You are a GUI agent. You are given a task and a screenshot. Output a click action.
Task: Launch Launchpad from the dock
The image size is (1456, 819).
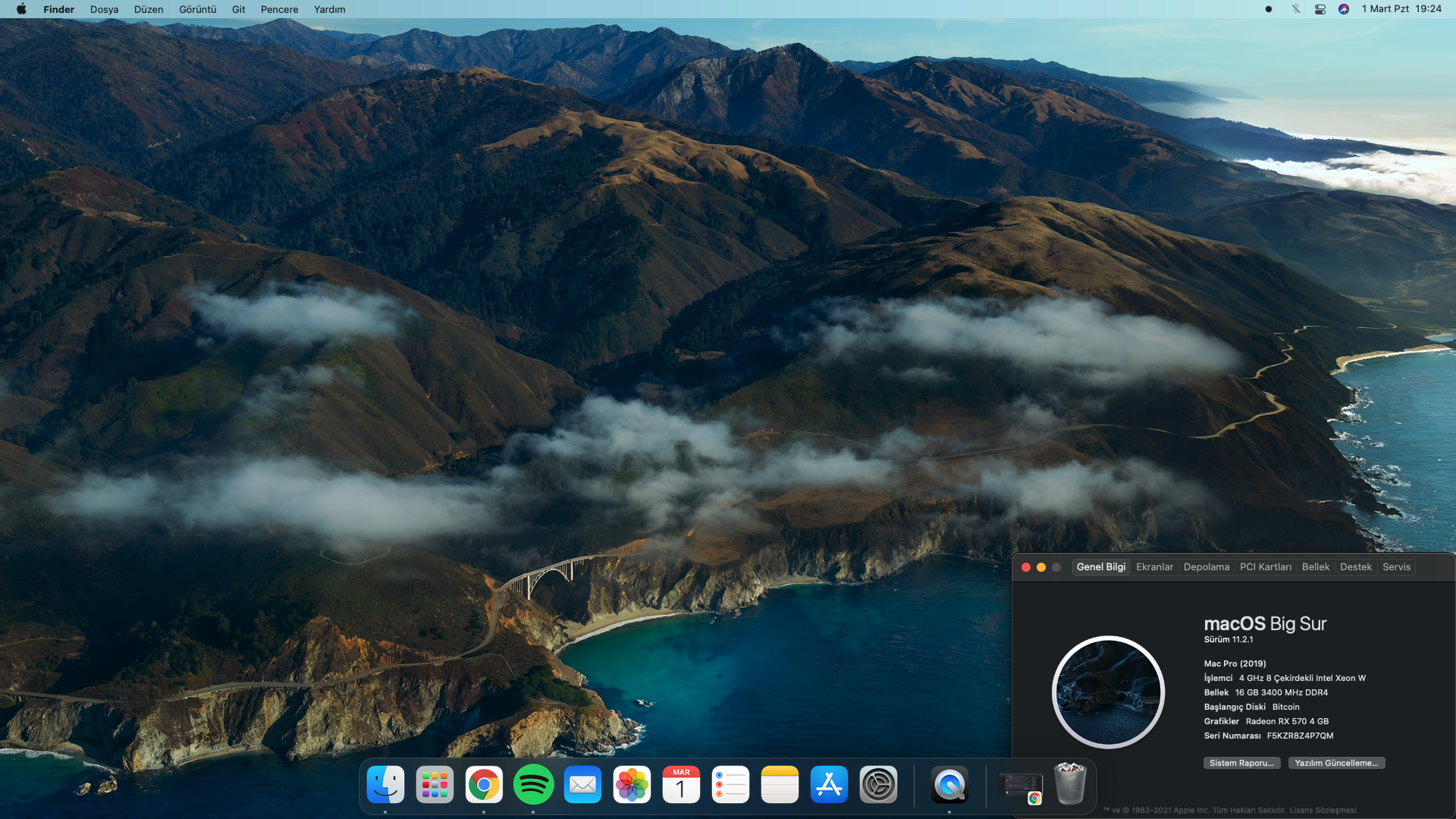coord(435,784)
